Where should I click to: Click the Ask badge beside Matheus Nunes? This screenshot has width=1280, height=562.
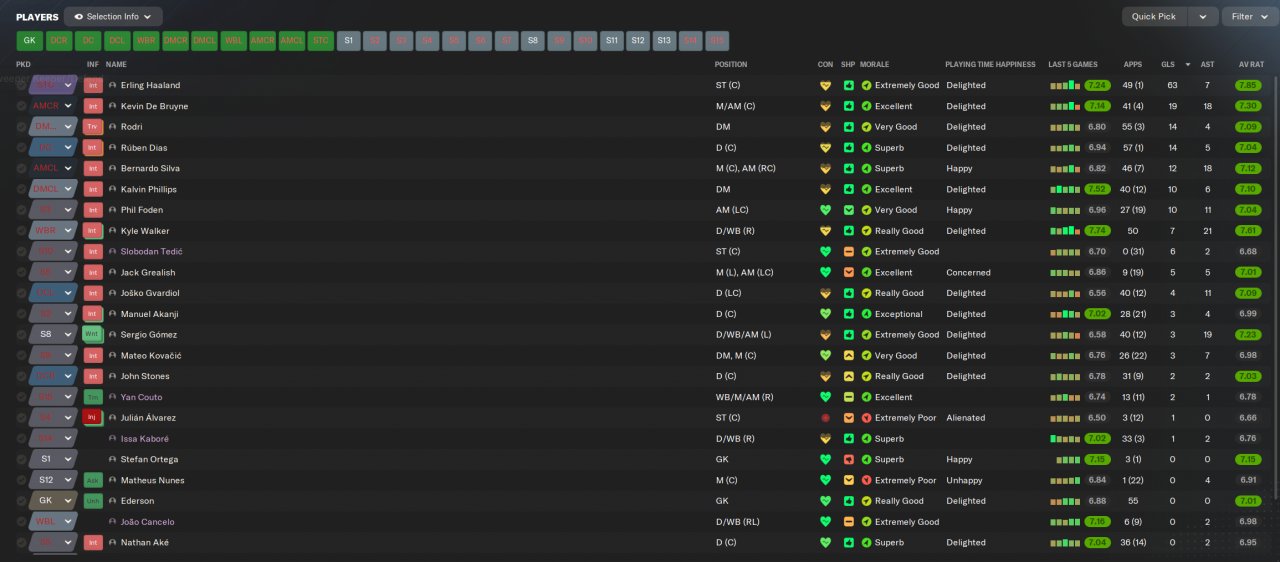[x=93, y=480]
